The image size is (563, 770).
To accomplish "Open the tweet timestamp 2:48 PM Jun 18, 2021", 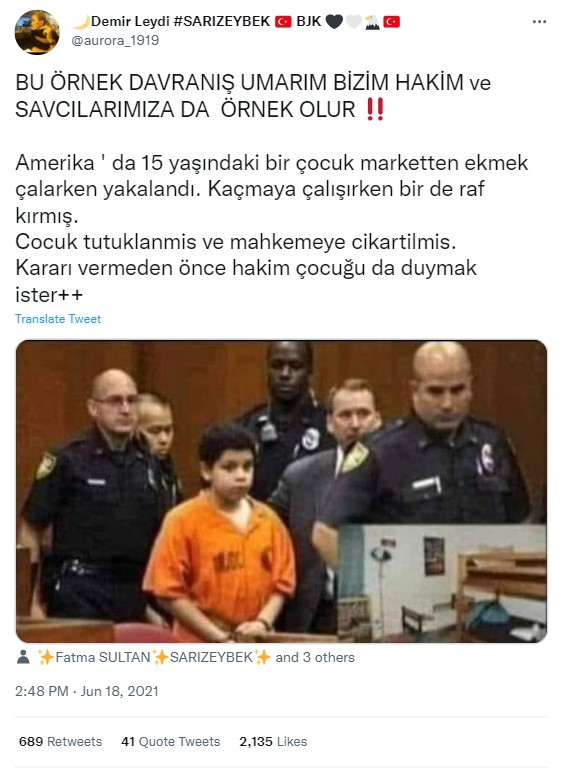I will (87, 691).
